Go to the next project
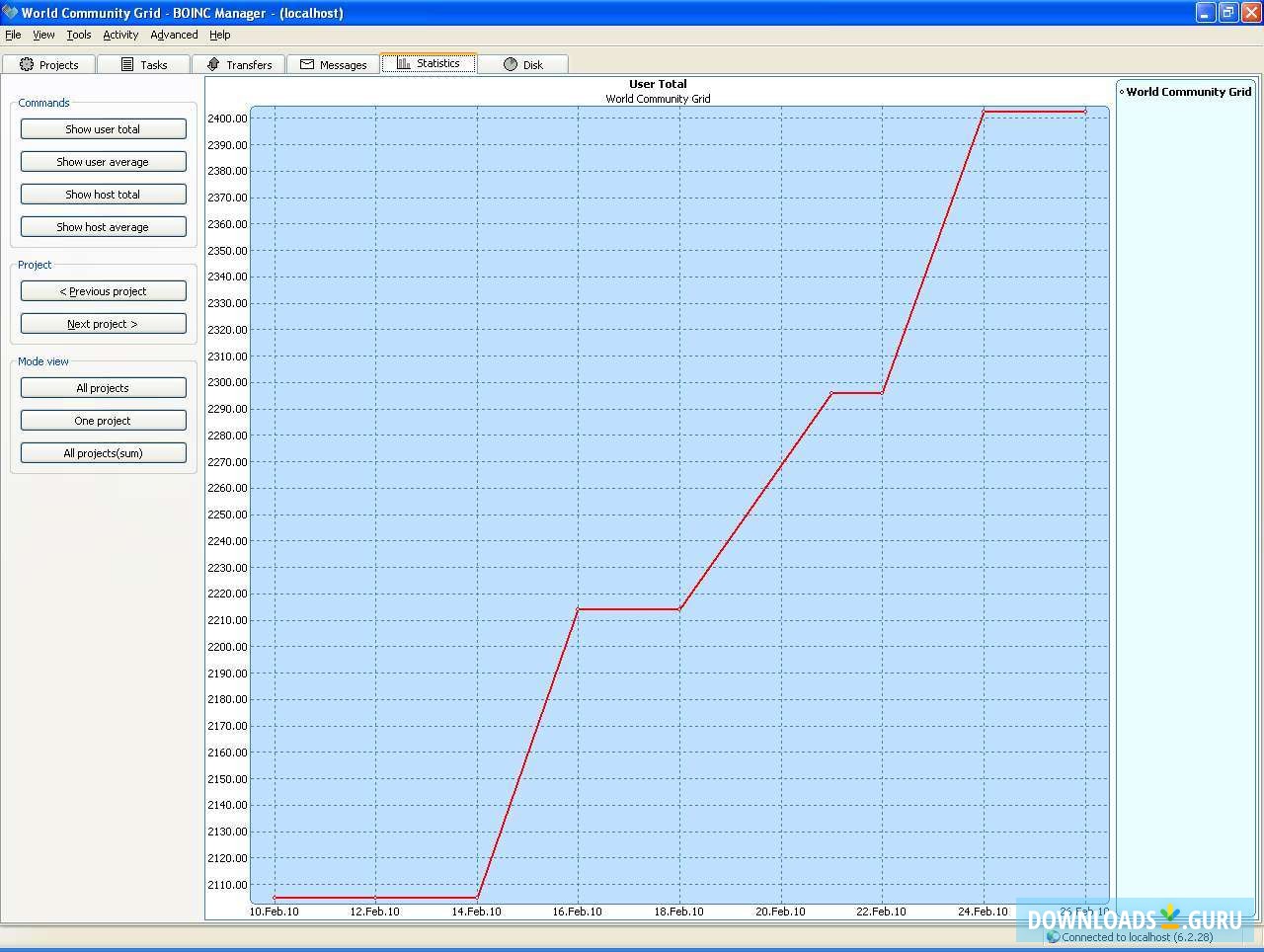The image size is (1264, 952). click(x=103, y=323)
